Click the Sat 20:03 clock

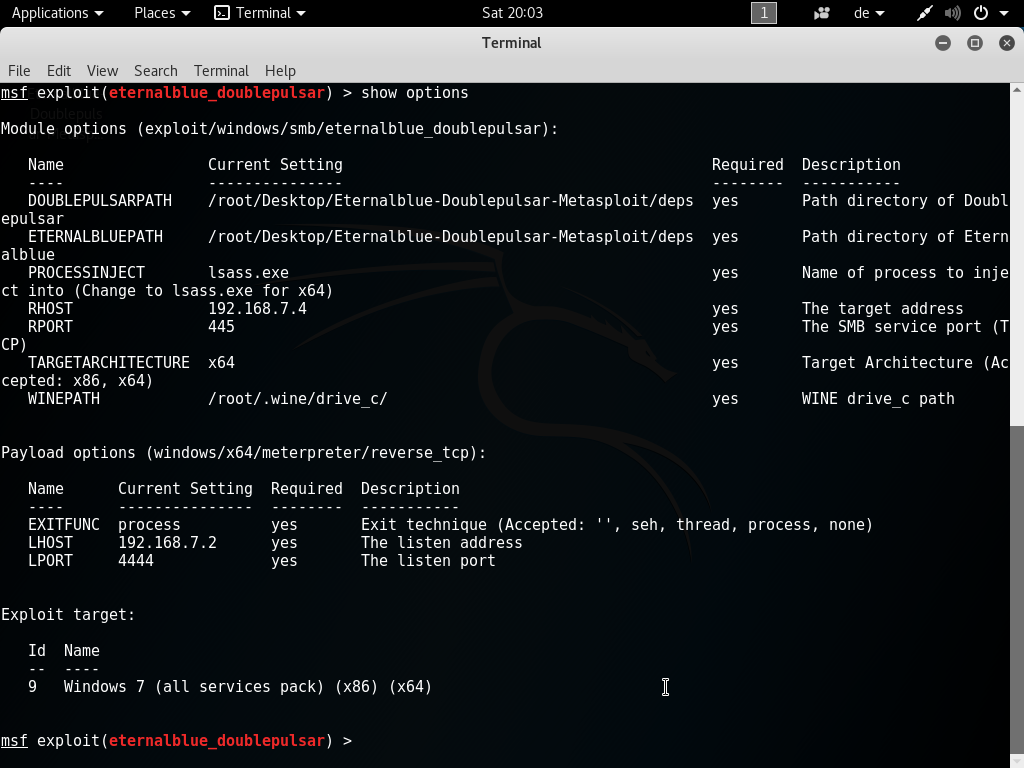(512, 13)
